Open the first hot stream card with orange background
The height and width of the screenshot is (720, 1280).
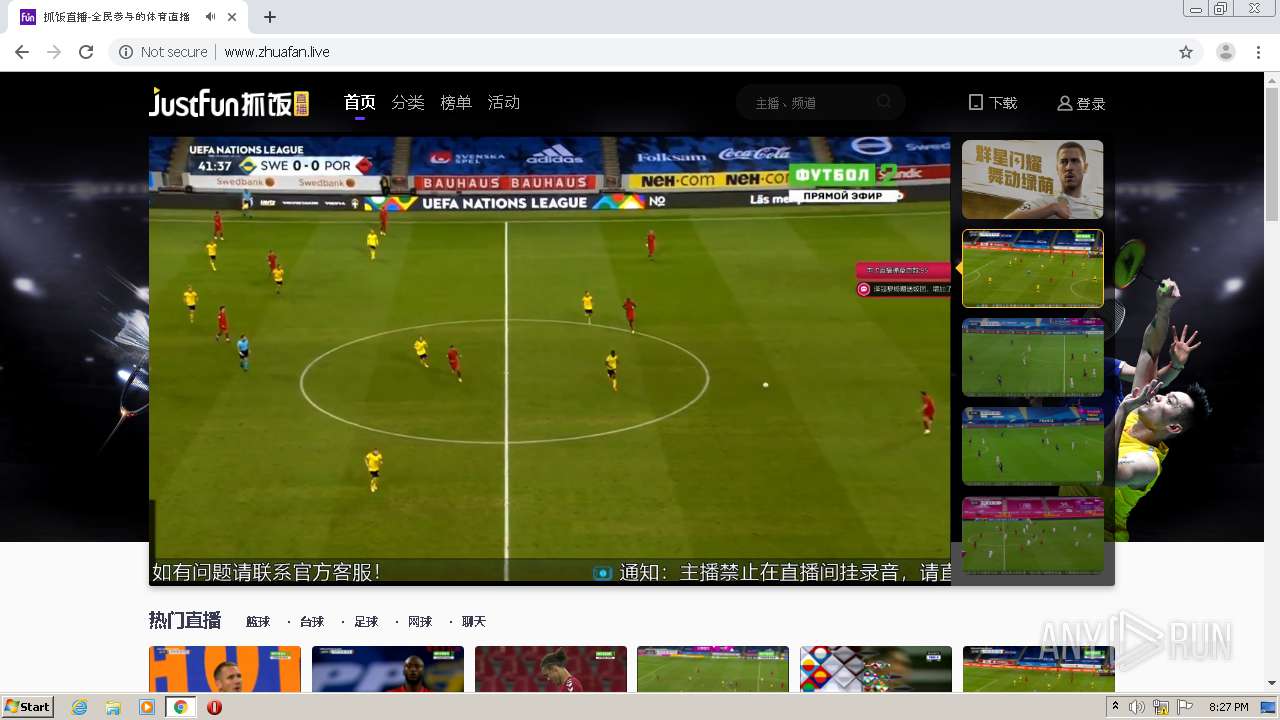point(225,669)
